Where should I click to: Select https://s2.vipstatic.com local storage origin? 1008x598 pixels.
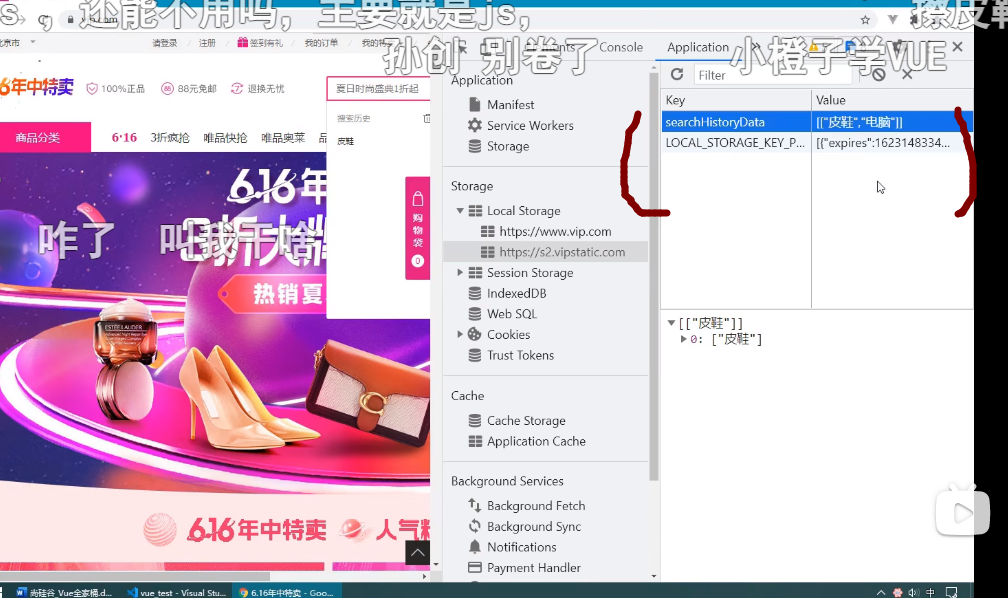562,252
